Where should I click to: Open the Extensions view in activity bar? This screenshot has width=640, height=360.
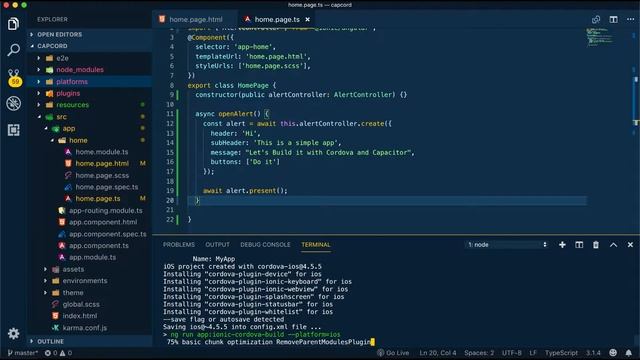click(x=13, y=130)
